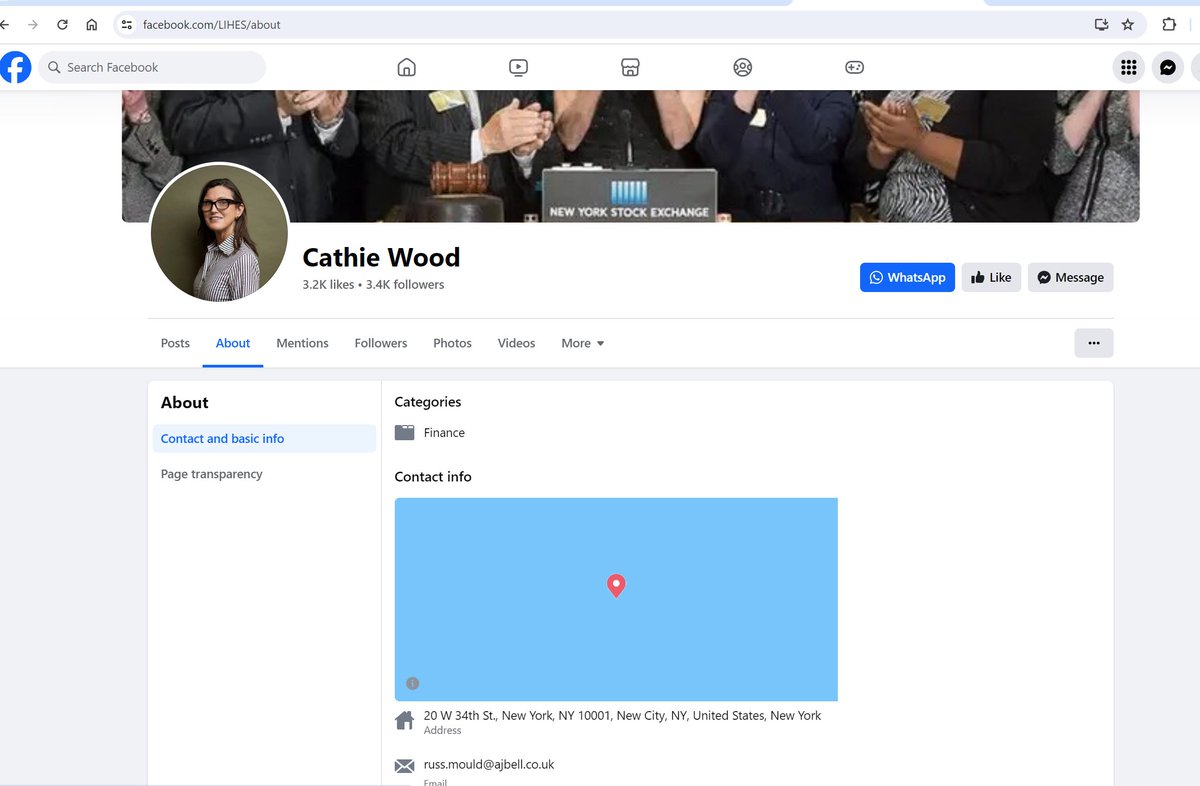Bookmark this page with the star icon

(x=1128, y=24)
